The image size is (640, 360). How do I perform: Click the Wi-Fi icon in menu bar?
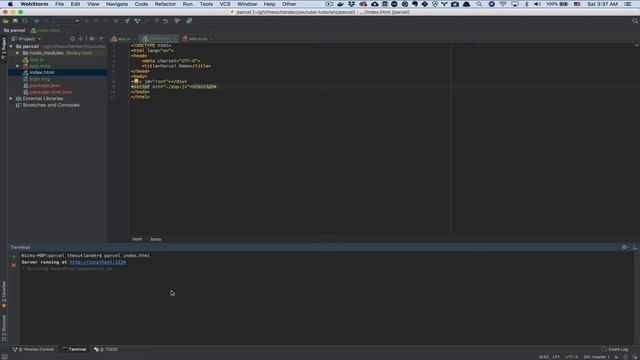503,4
